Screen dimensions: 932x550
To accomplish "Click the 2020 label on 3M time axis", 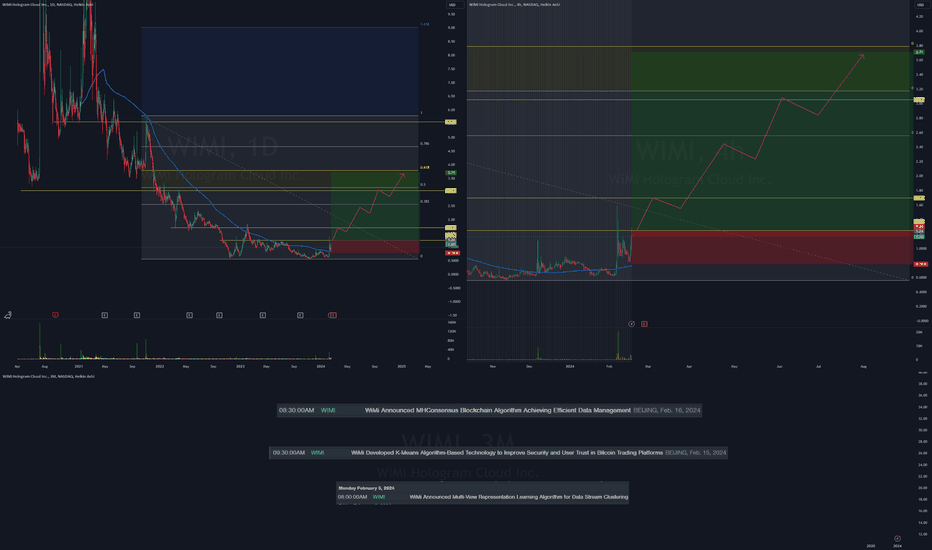I will (871, 546).
